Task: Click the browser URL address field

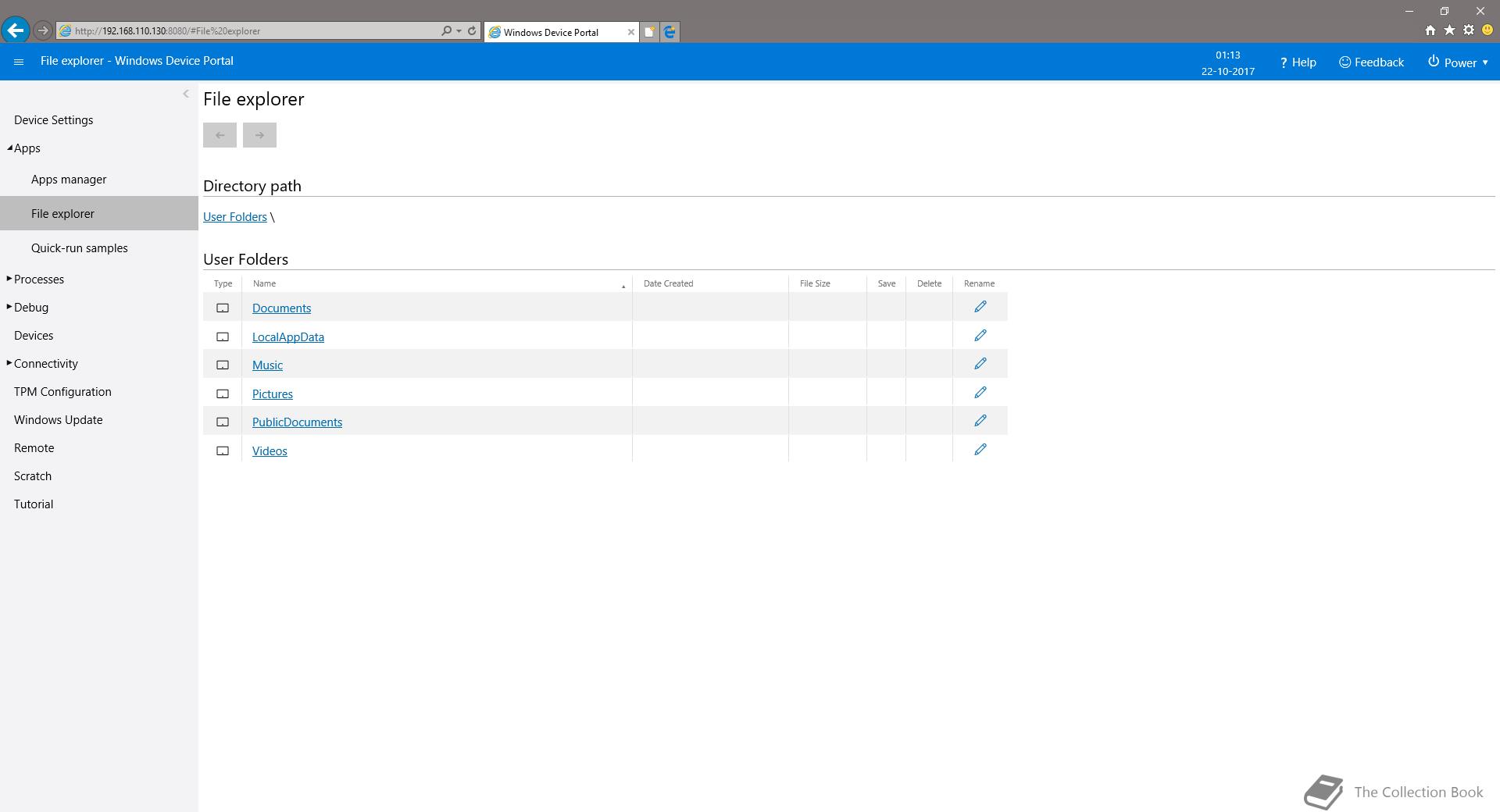Action: (x=254, y=31)
